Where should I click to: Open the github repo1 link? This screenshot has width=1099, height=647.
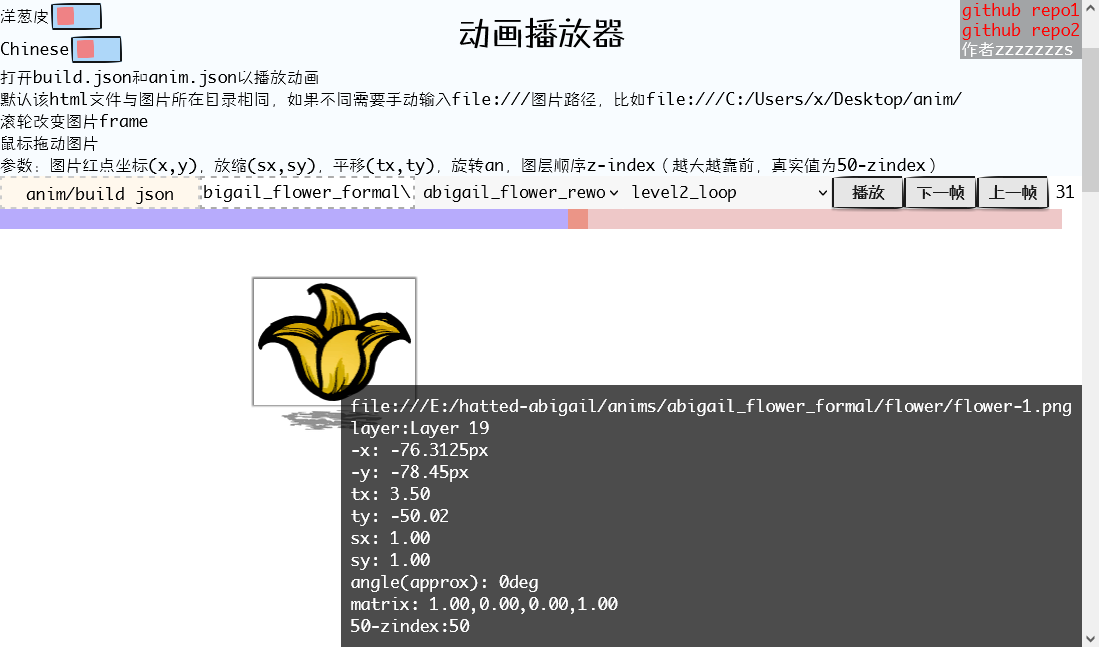coord(1020,11)
